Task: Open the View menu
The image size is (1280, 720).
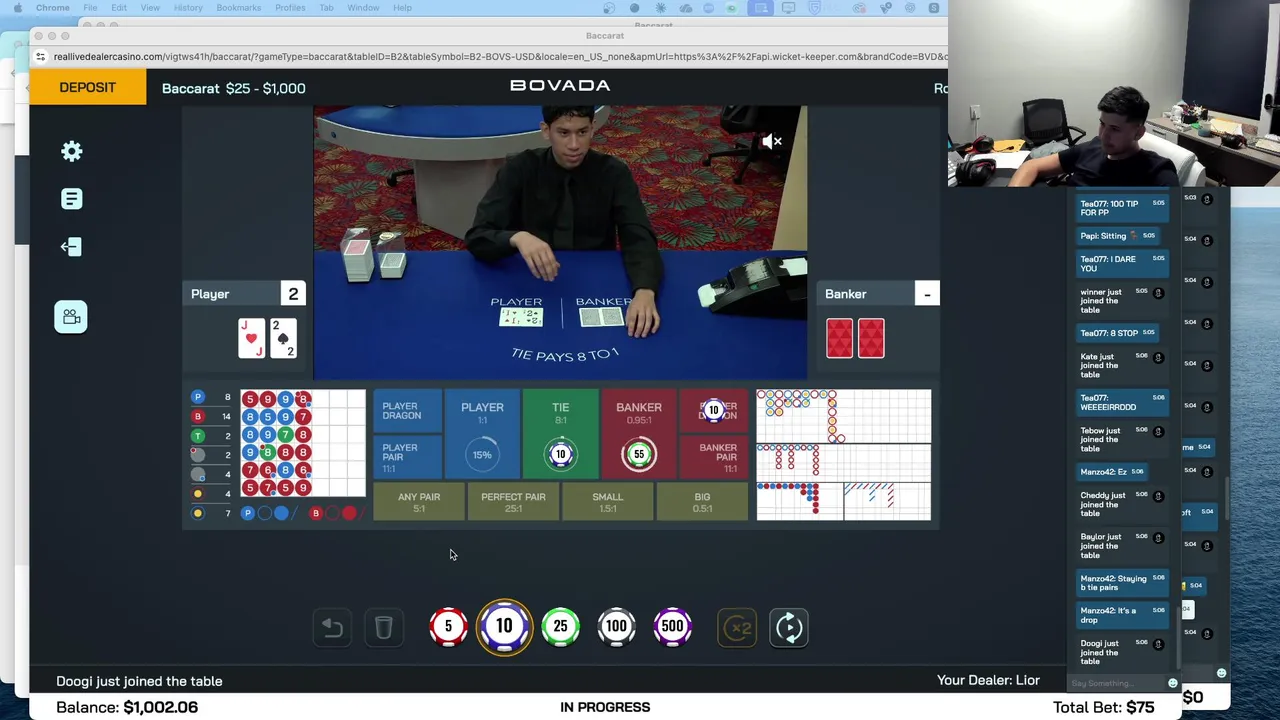Action: point(150,8)
